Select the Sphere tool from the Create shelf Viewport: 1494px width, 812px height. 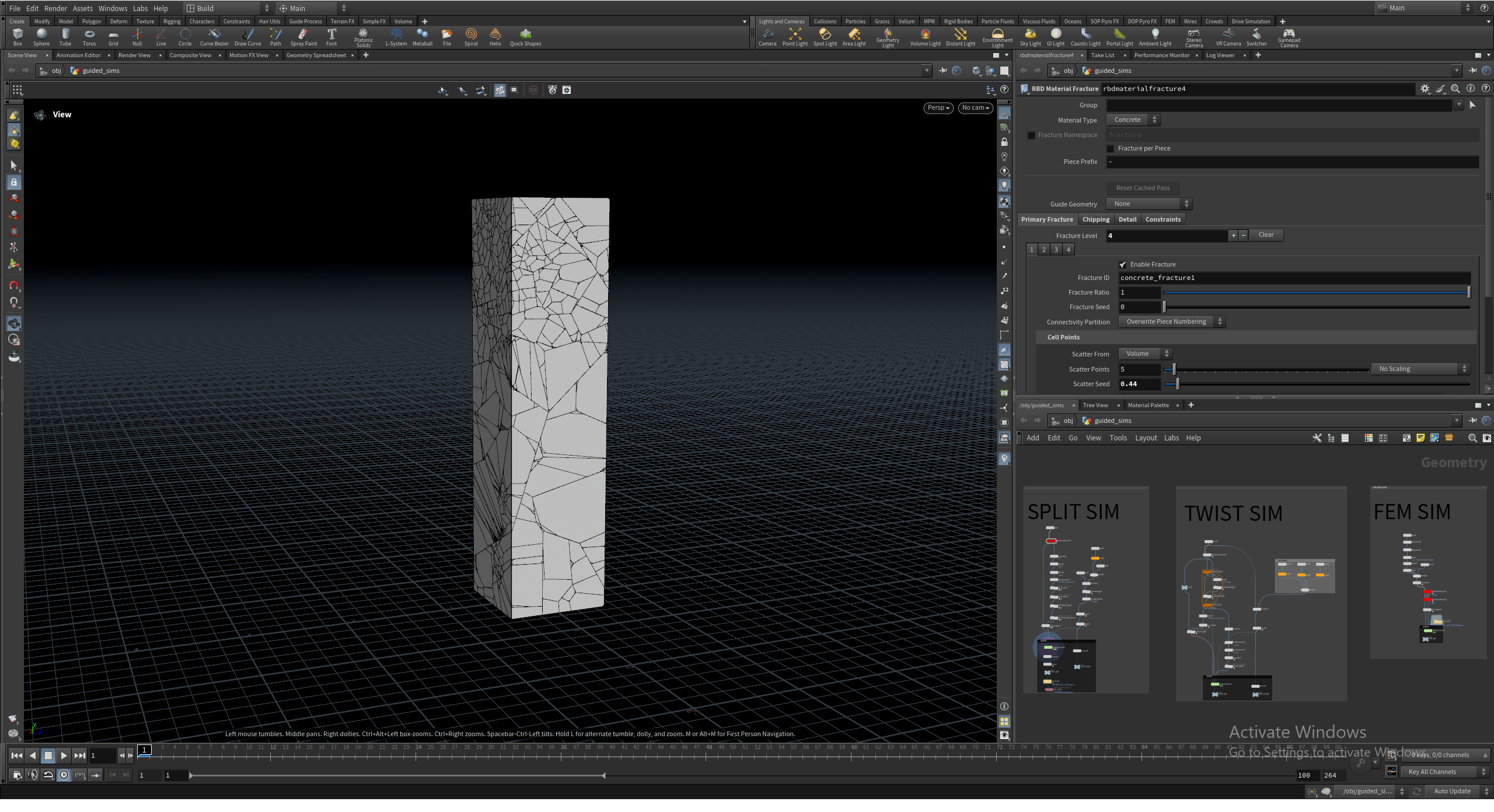pyautogui.click(x=41, y=37)
